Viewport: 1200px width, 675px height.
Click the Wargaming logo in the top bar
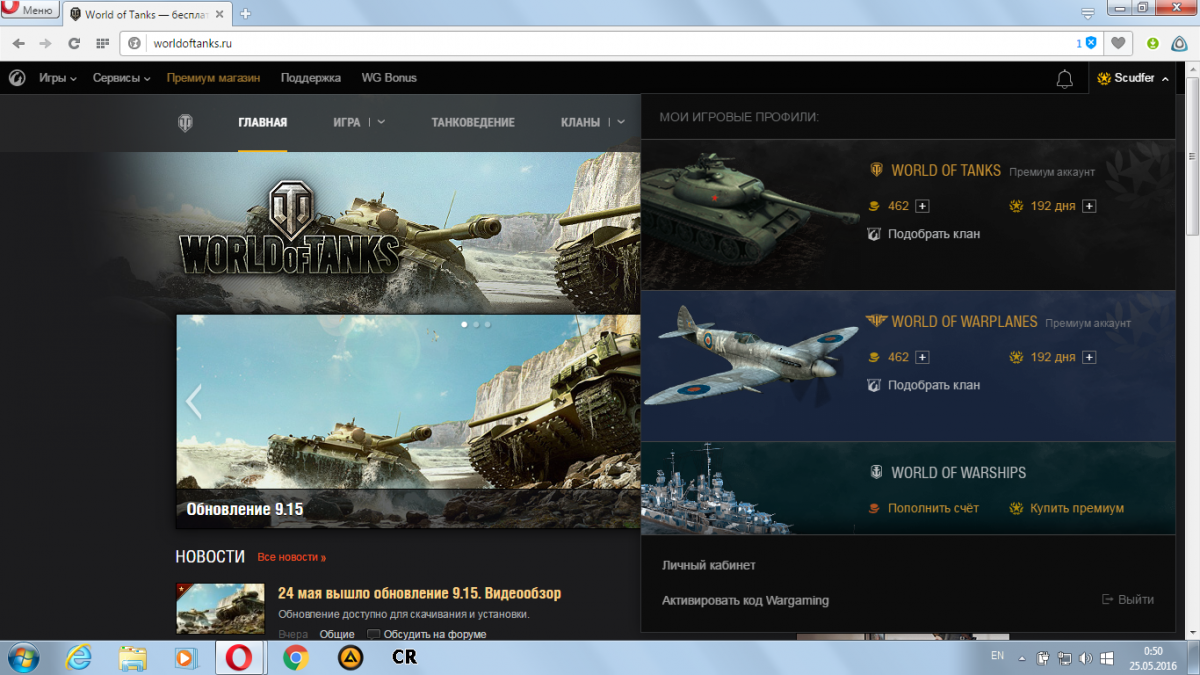click(17, 78)
